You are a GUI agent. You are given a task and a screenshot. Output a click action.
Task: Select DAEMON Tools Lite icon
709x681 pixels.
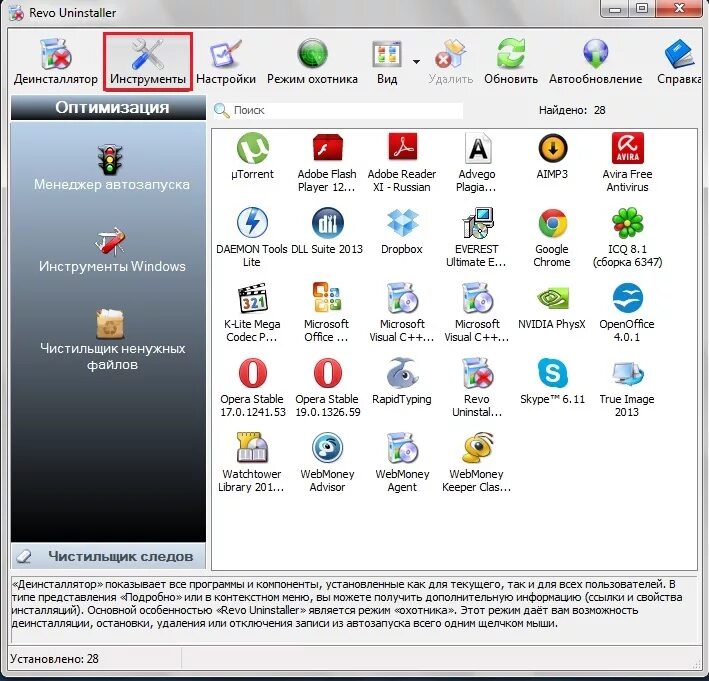(x=252, y=222)
